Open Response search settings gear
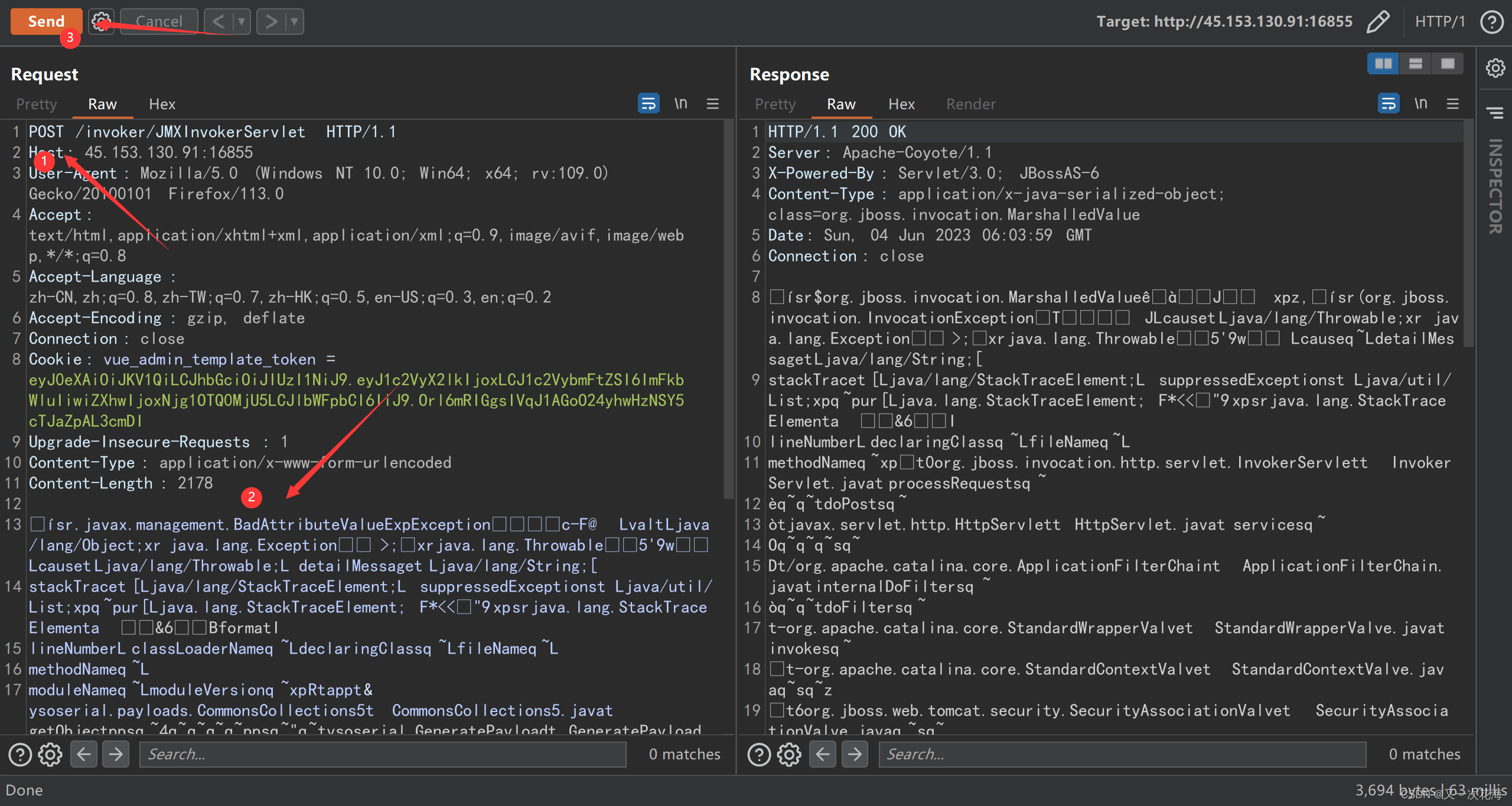1512x806 pixels. tap(789, 754)
